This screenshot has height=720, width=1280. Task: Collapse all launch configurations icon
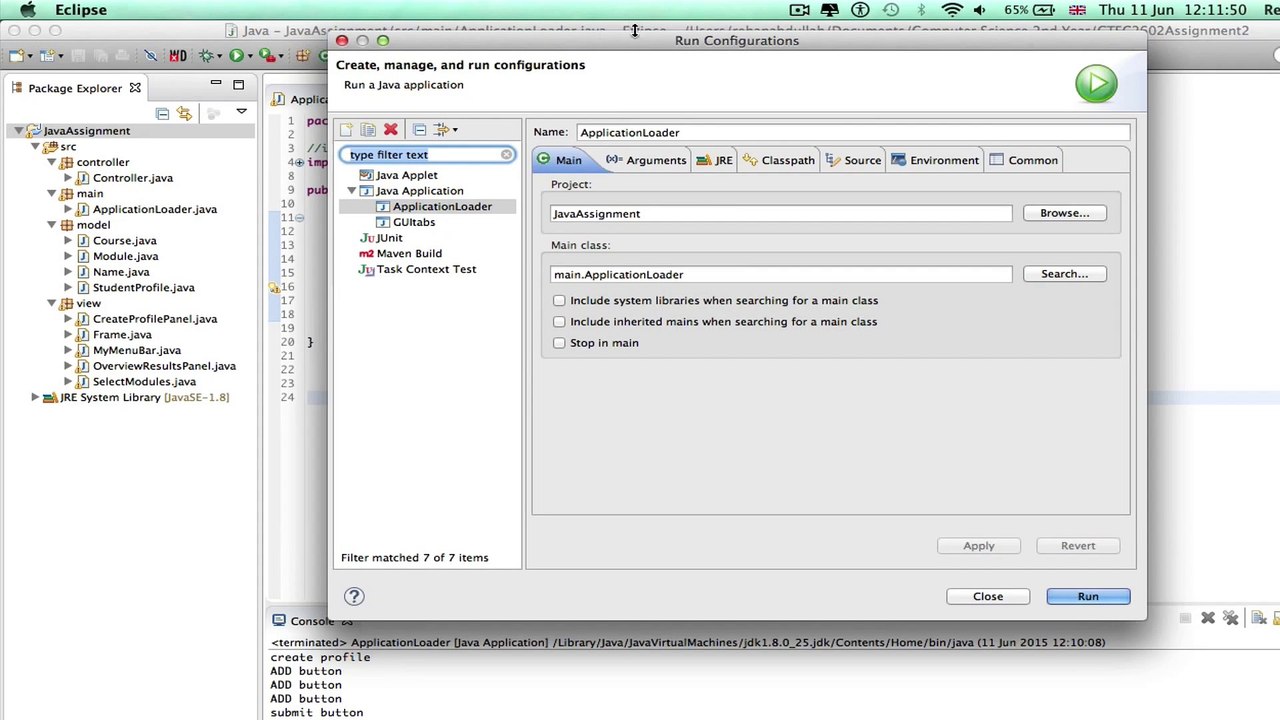[419, 130]
